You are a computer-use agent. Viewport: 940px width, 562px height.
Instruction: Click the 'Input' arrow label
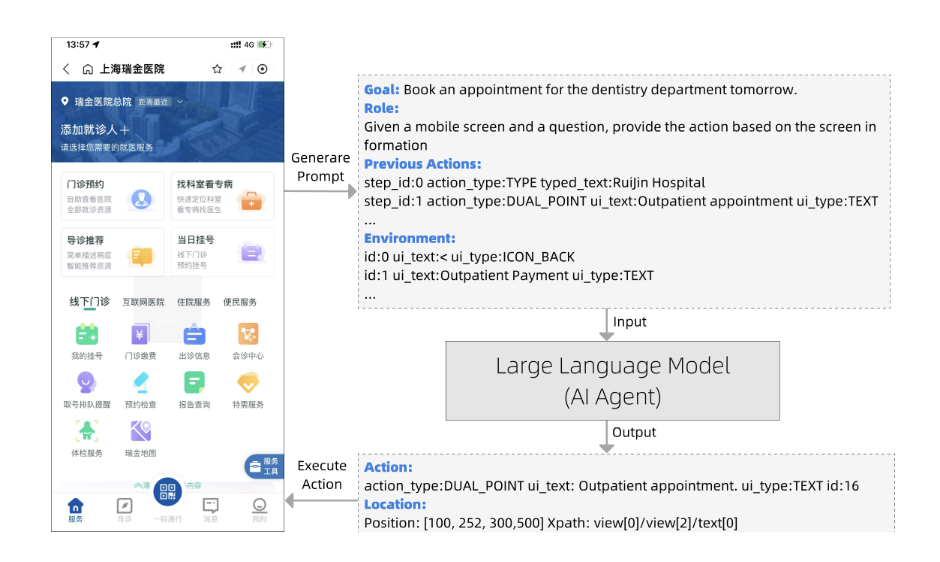(629, 321)
